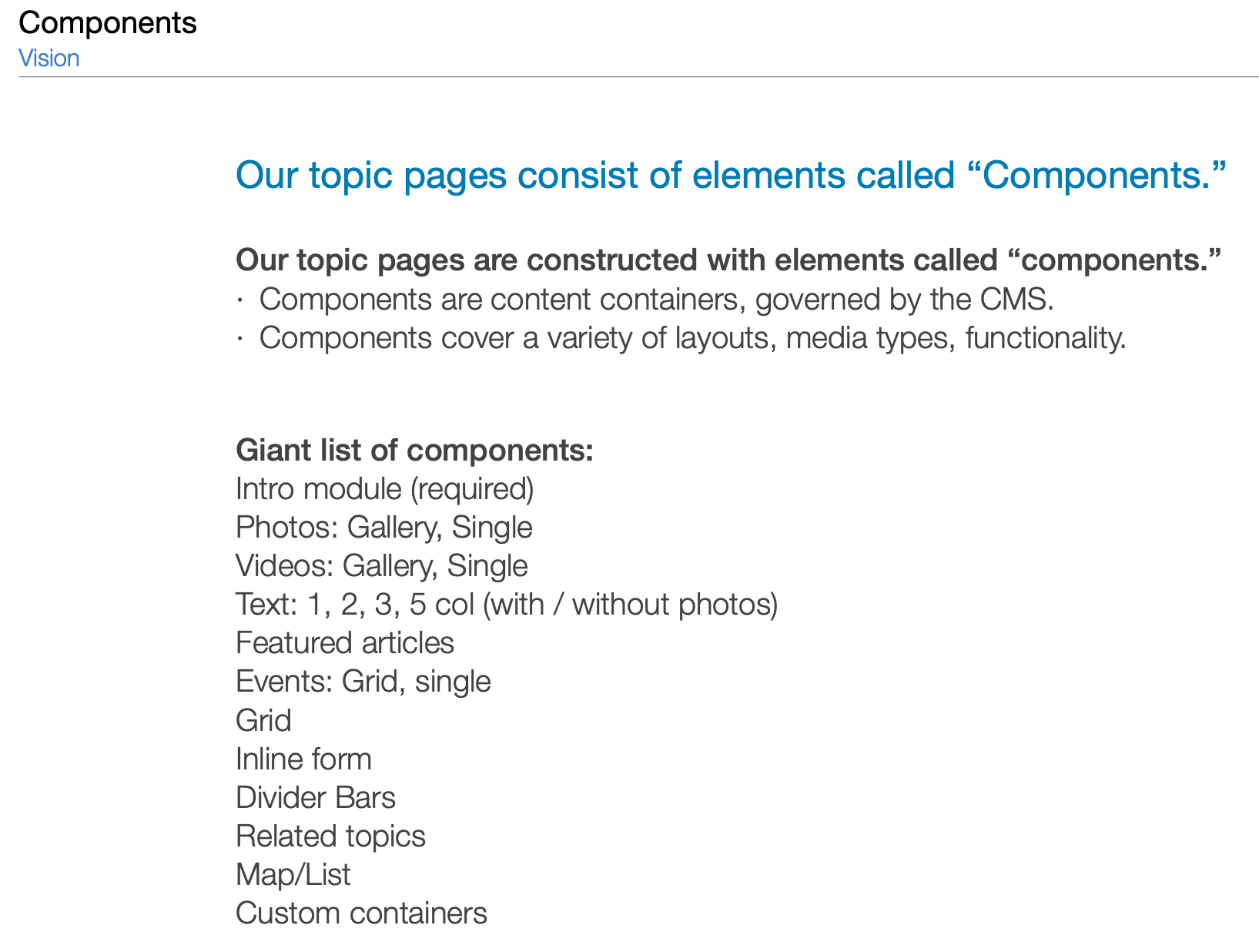Click the 'Custom containers' item

pyautogui.click(x=361, y=913)
